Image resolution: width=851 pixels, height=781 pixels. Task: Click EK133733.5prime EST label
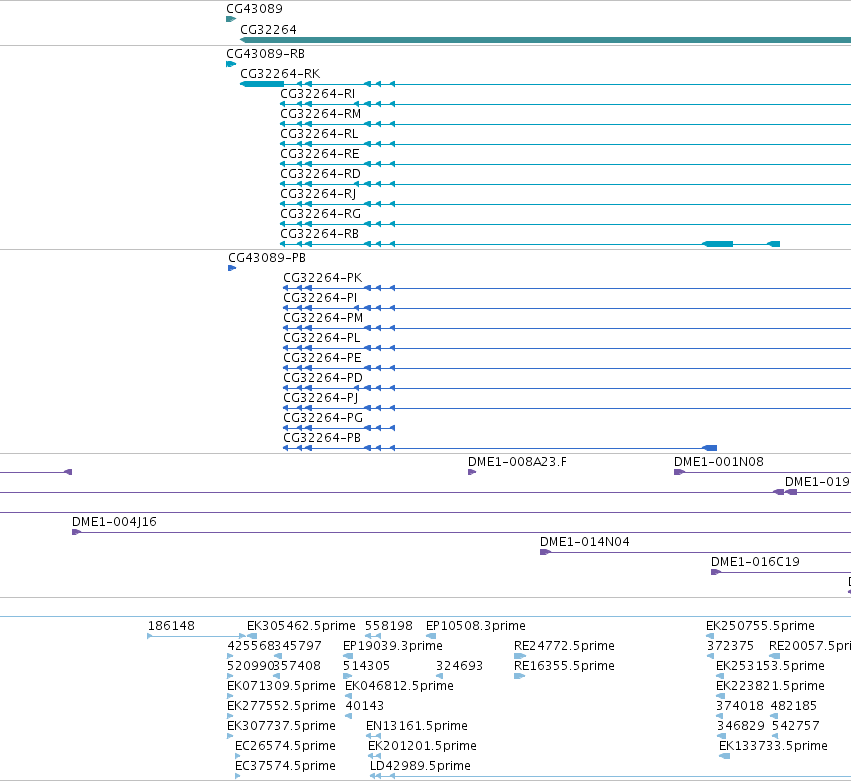click(x=773, y=746)
